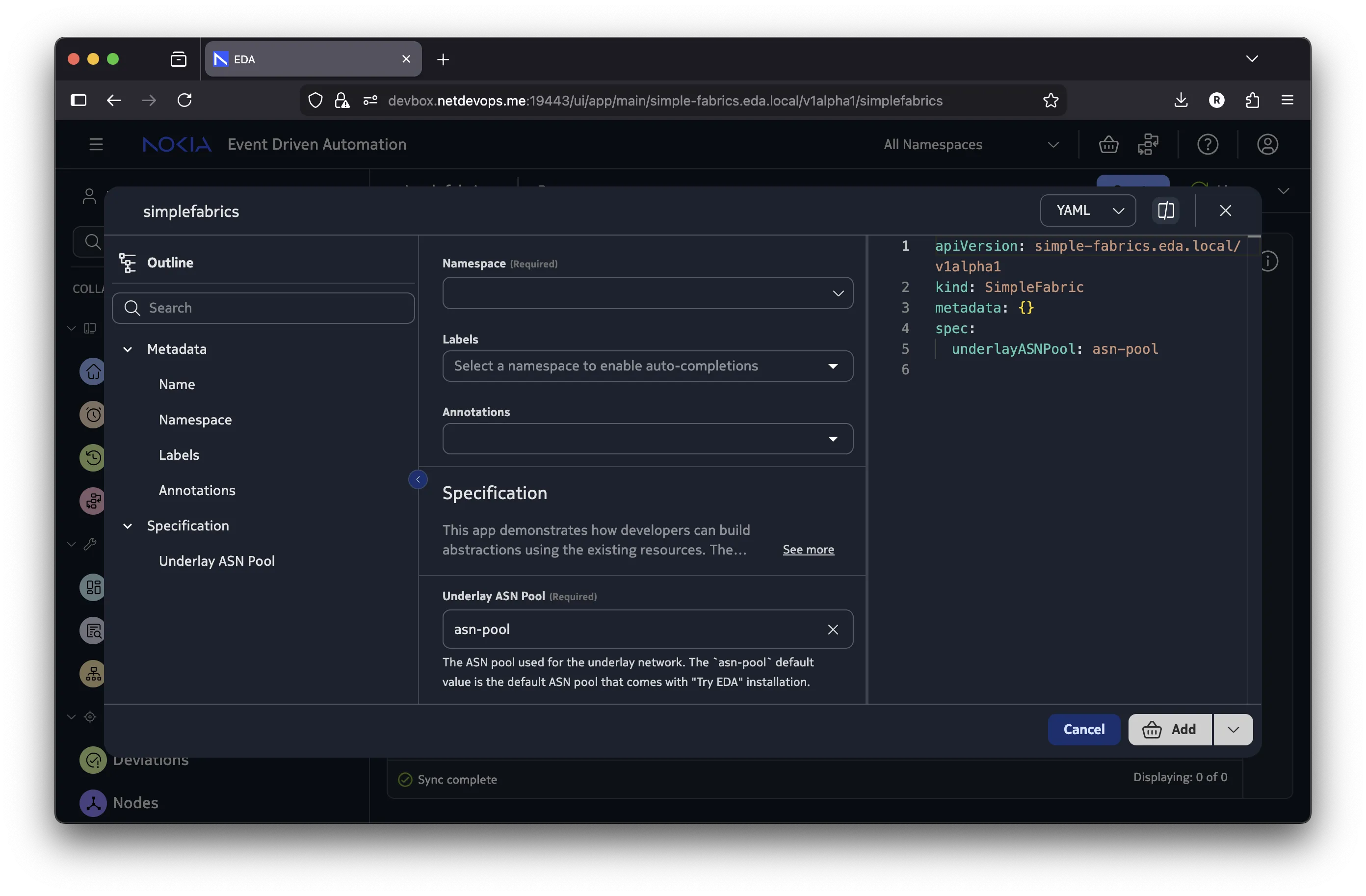Click the Alarms clock icon in sidebar
Screen dimensions: 1366x896
[93, 415]
